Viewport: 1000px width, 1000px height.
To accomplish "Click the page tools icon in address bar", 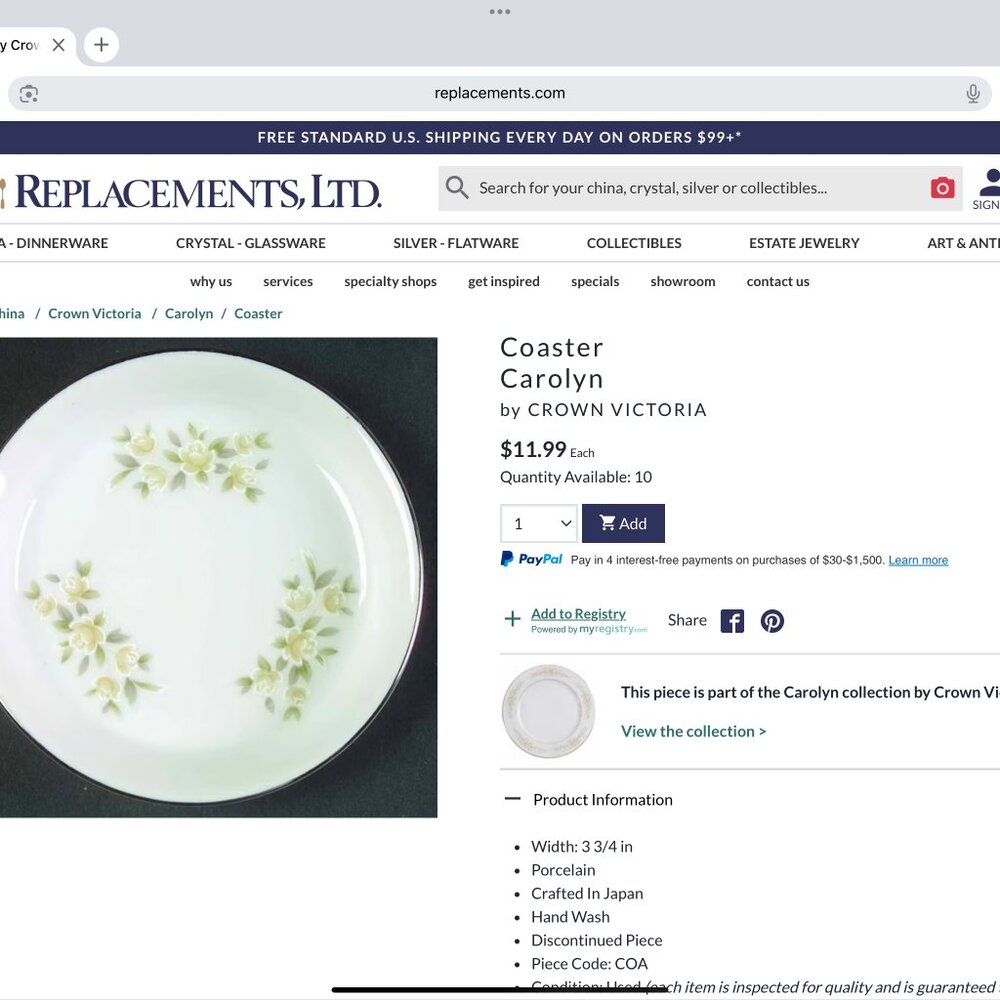I will click(x=29, y=94).
